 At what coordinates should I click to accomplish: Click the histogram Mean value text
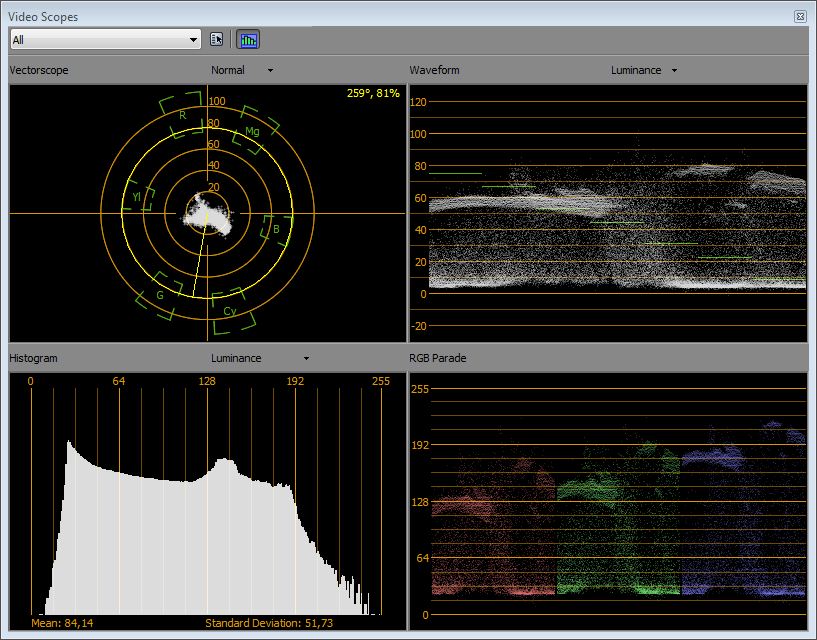tap(64, 624)
